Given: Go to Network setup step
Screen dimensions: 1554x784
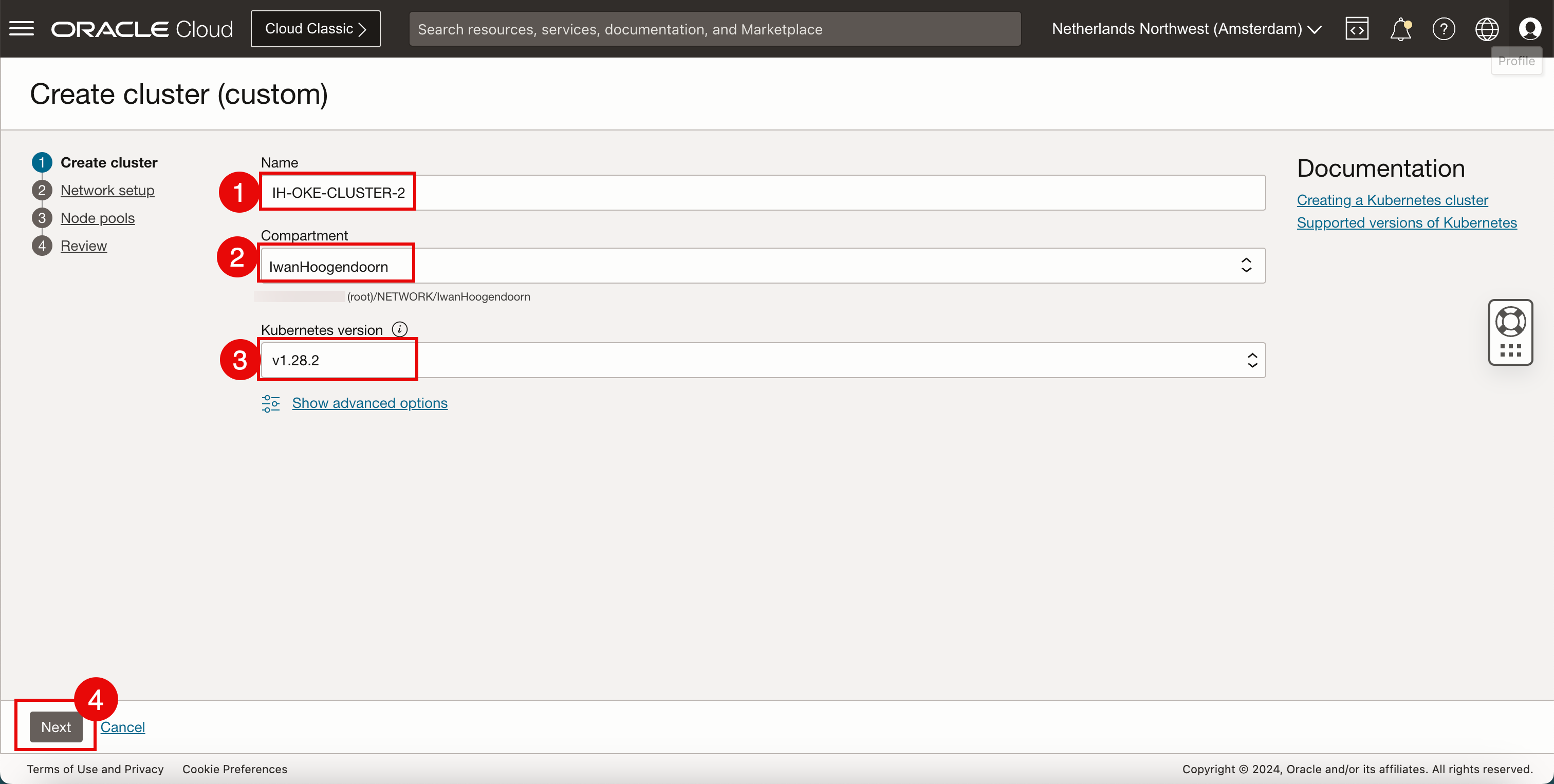Looking at the screenshot, I should pos(107,190).
